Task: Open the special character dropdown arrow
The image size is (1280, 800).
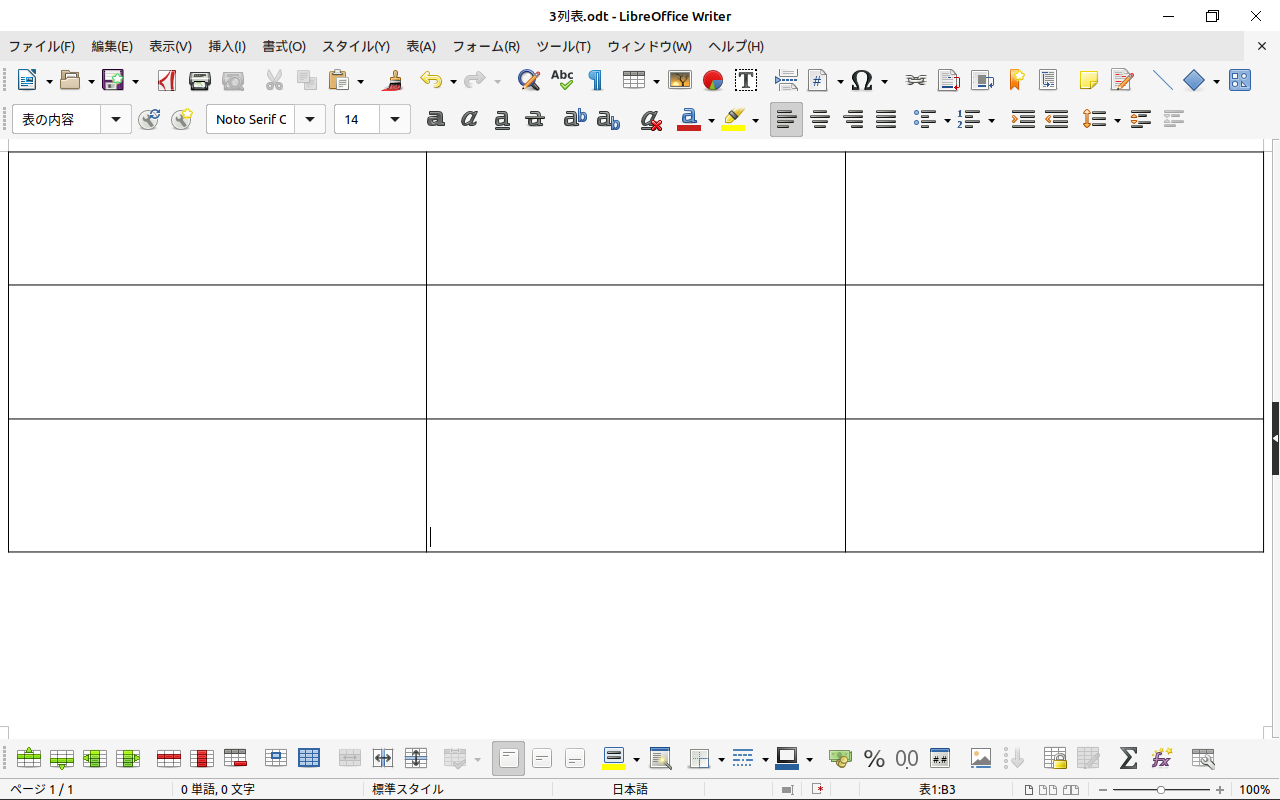Action: tap(884, 81)
